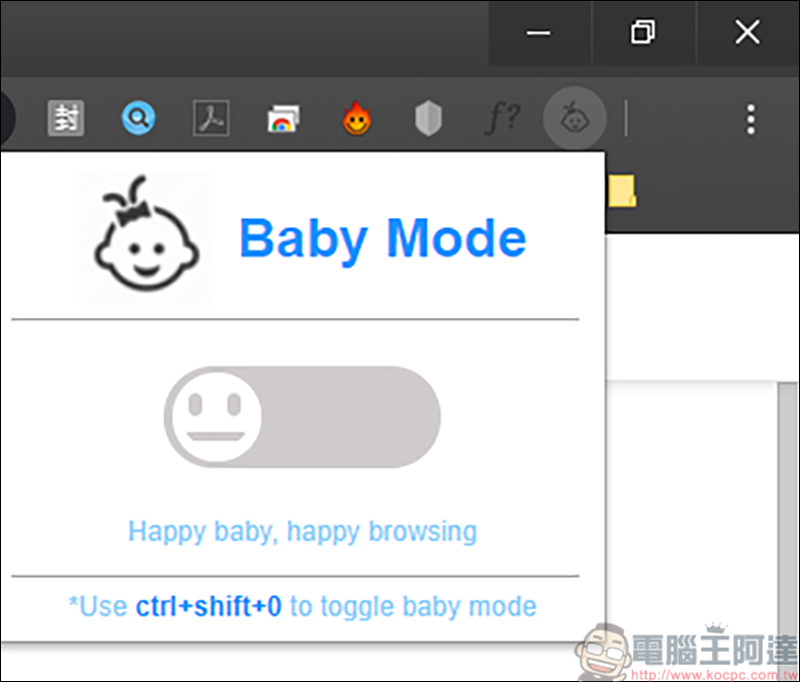Click the baby face logo in the popup
This screenshot has height=682, width=800.
146,238
